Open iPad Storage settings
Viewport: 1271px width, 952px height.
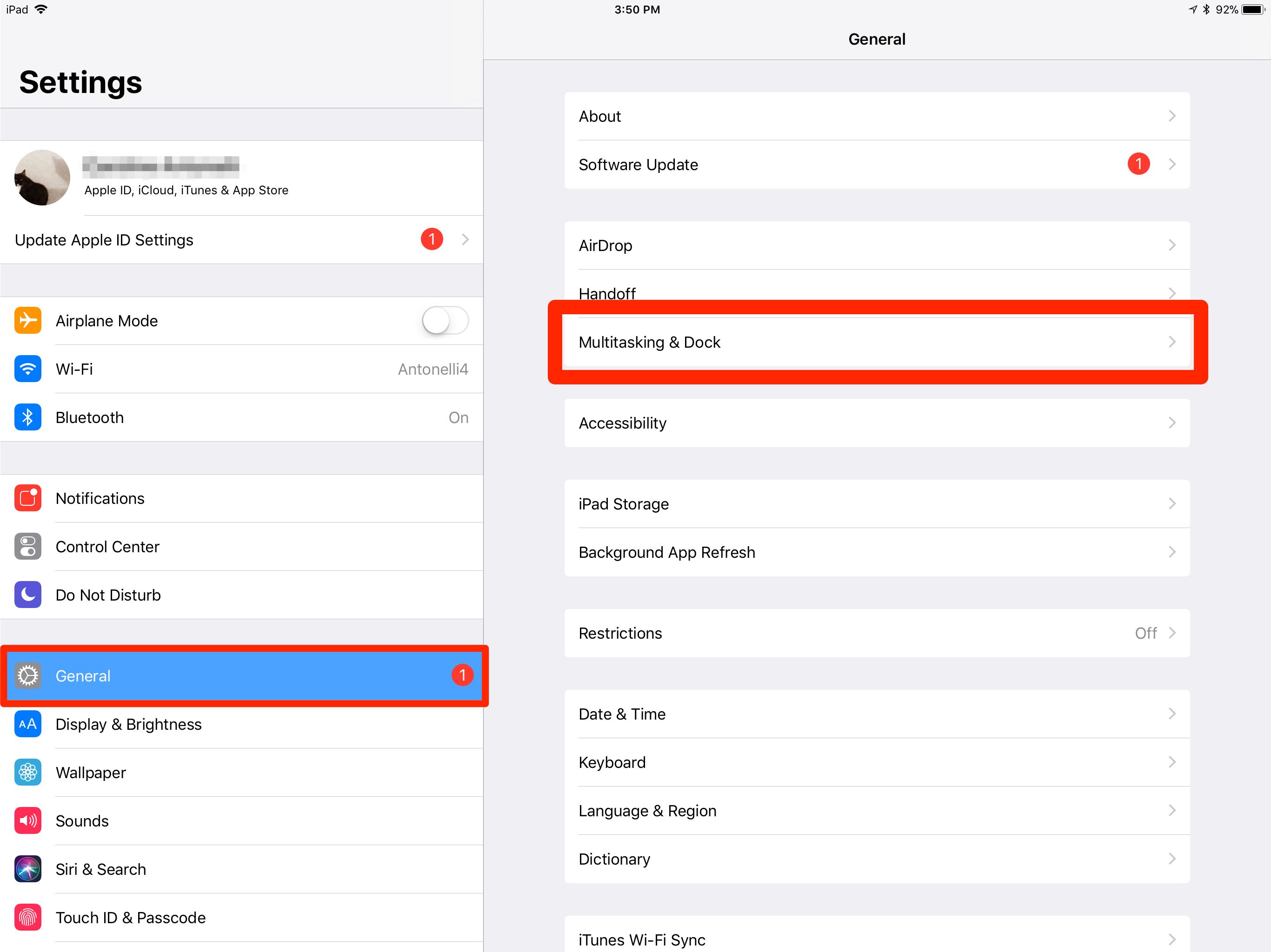(877, 503)
